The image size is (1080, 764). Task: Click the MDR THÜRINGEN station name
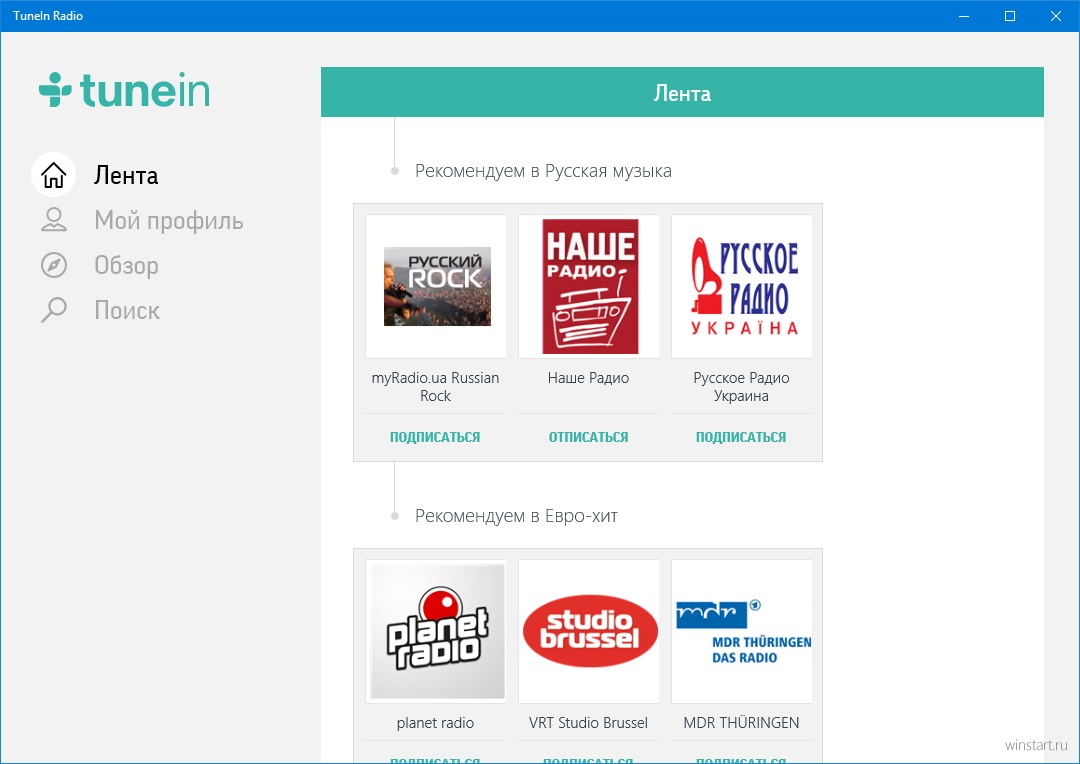tap(741, 723)
